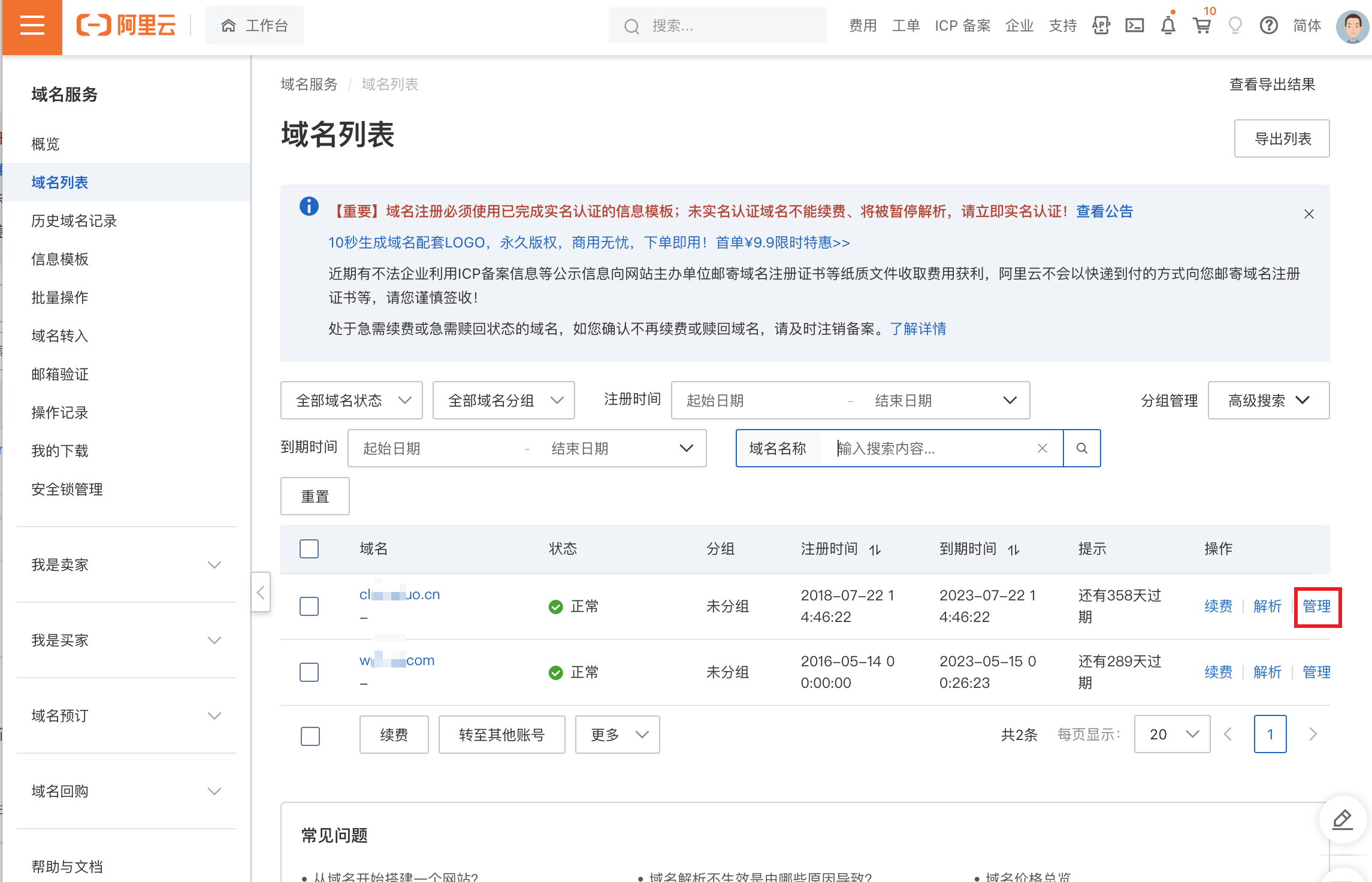Click the notification bell icon

(x=1168, y=24)
